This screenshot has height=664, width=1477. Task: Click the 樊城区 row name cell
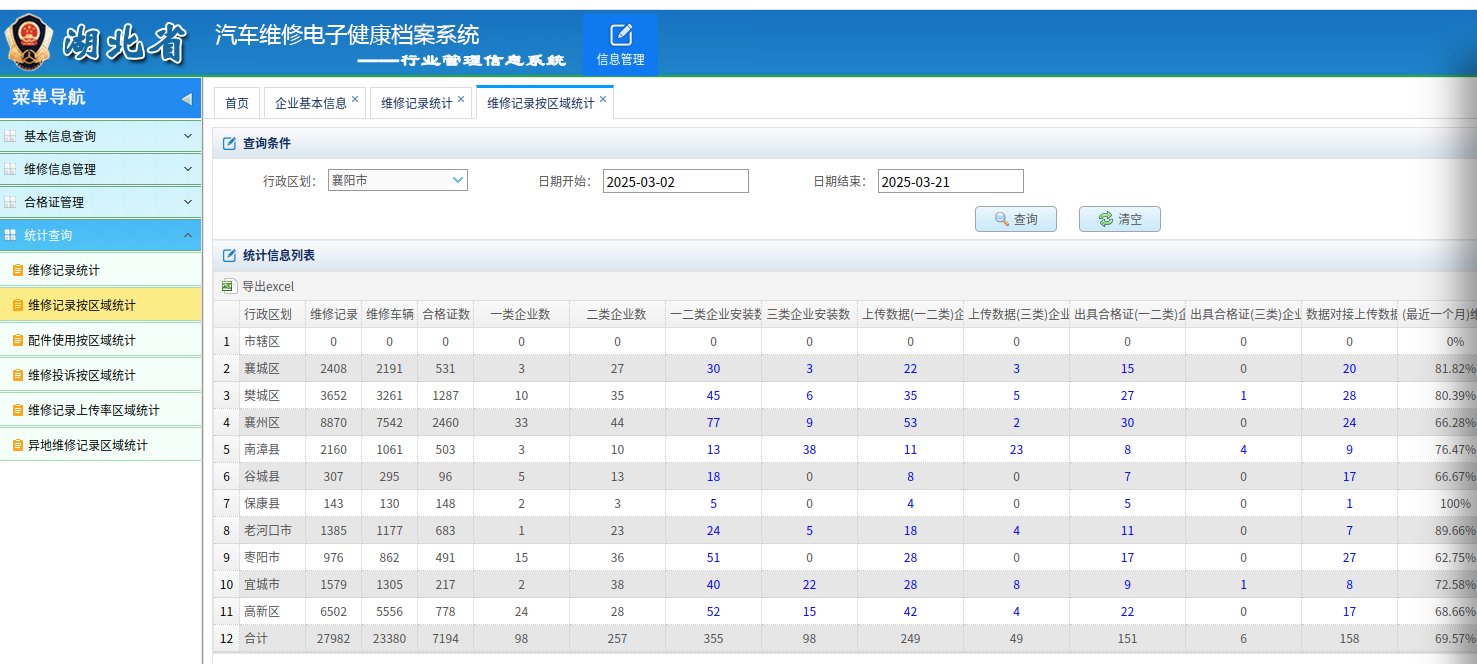click(x=273, y=396)
